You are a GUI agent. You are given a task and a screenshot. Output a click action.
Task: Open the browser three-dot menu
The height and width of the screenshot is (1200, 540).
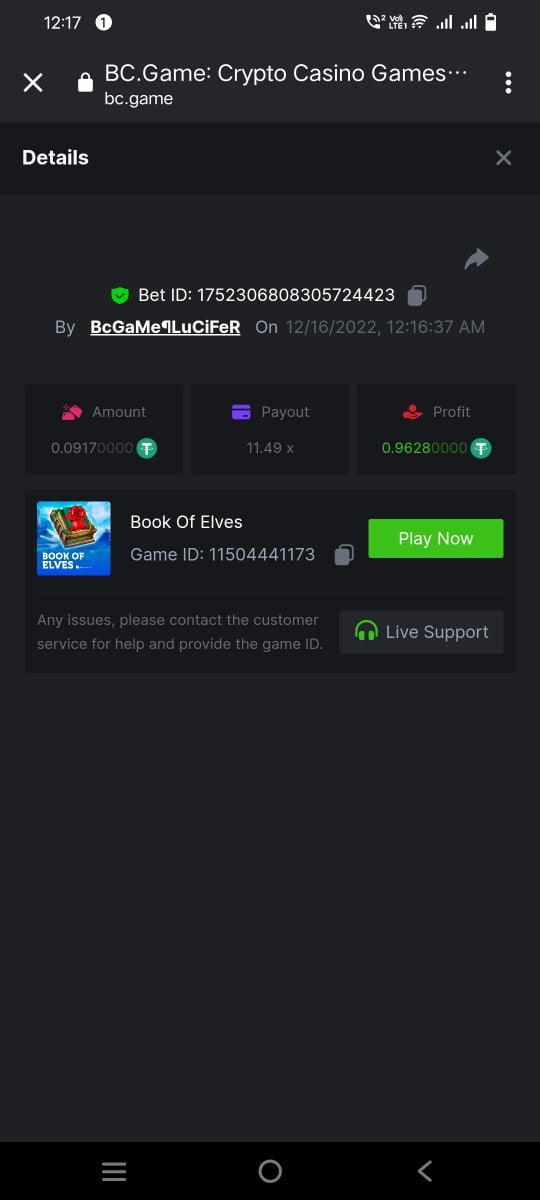click(508, 83)
